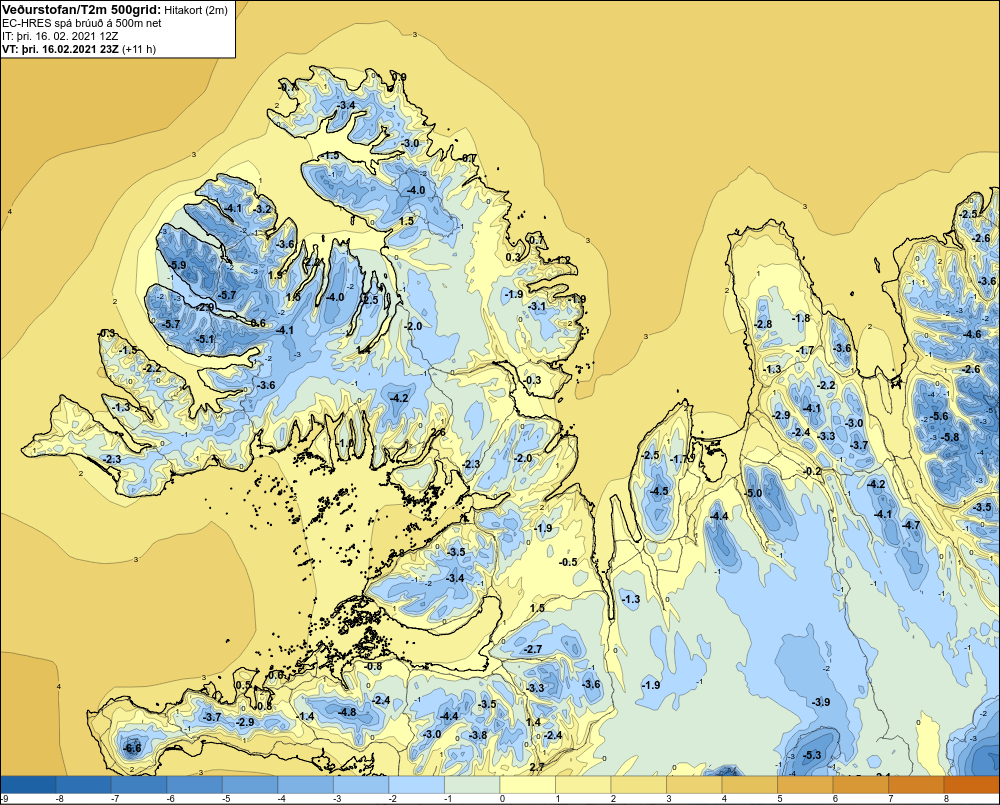
Task: Click the 2.6 temperature value
Action: [439, 432]
